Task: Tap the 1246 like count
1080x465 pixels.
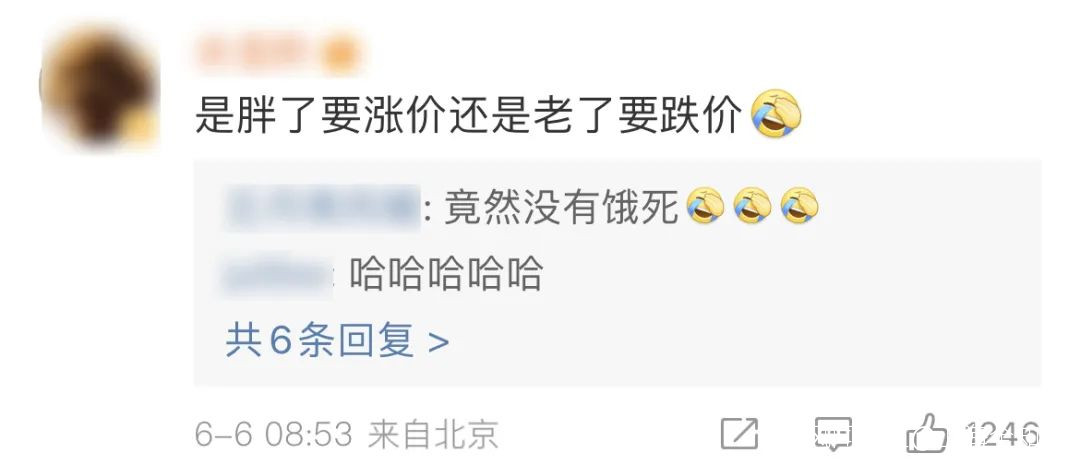Action: tap(1002, 435)
